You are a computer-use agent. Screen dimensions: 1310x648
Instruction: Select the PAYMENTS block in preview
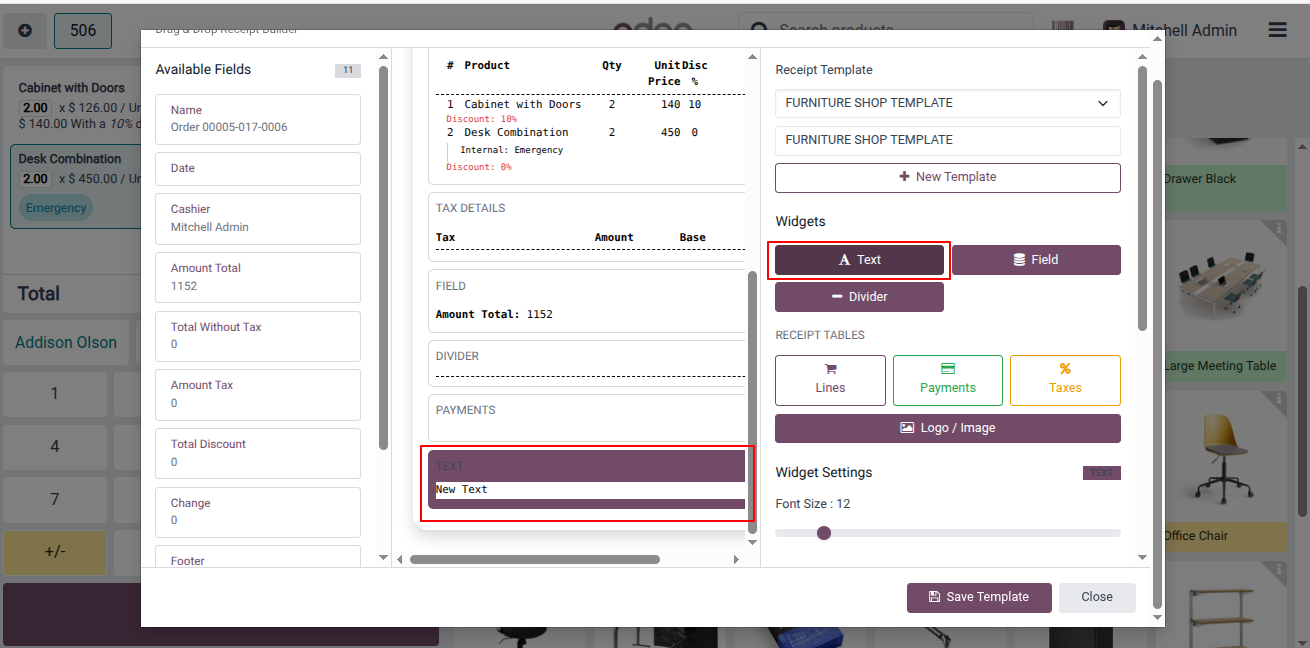pyautogui.click(x=587, y=417)
